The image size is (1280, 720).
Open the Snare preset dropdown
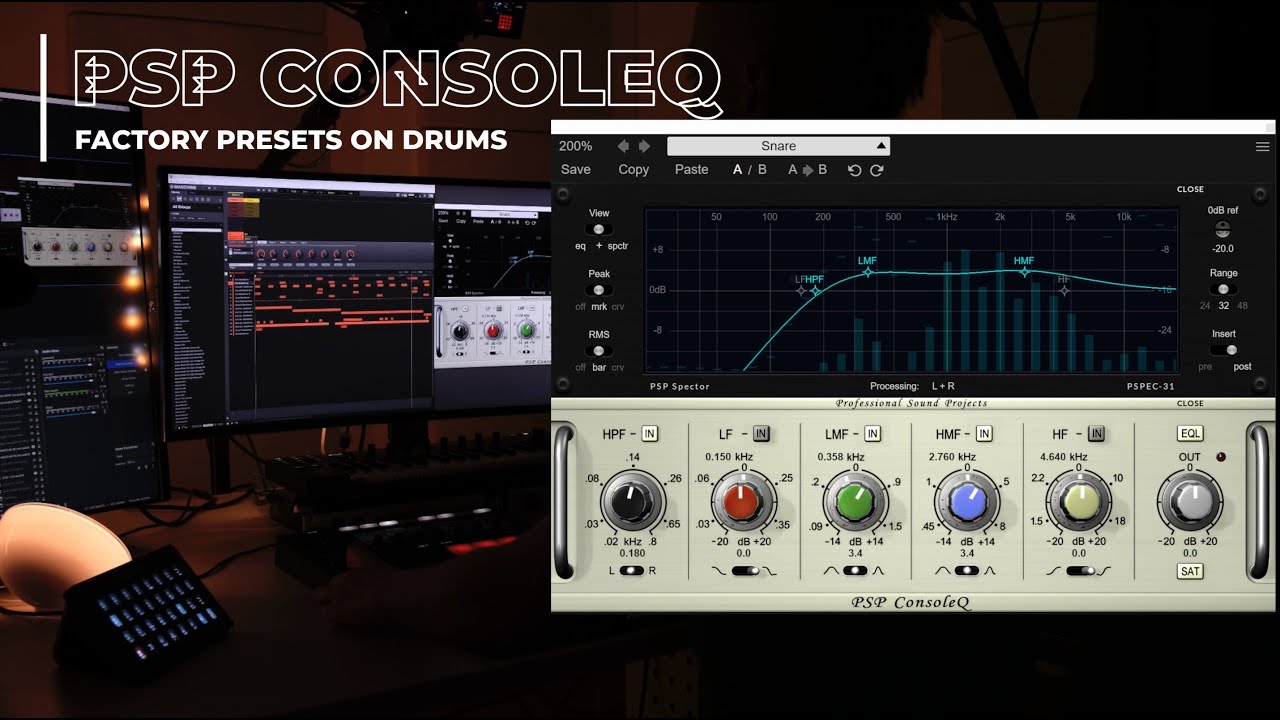(x=778, y=146)
